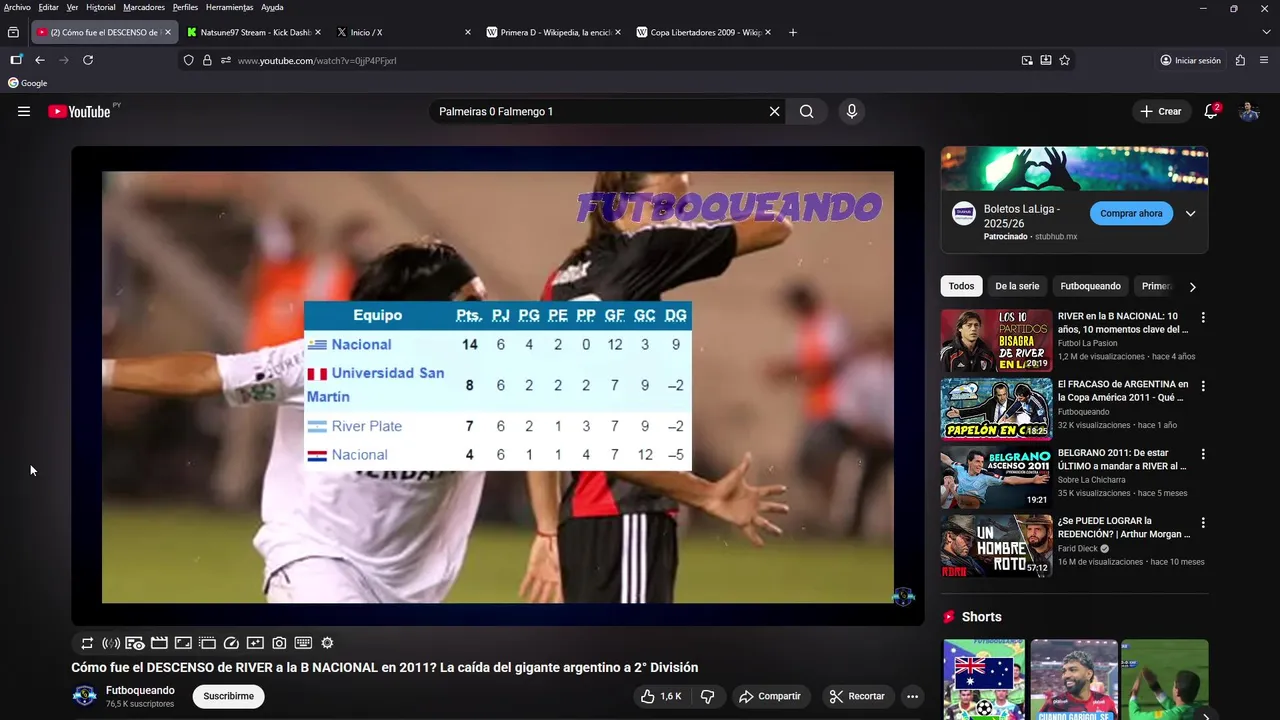The image size is (1280, 720).
Task: Select the Futboqueando filter chip
Action: tap(1090, 286)
